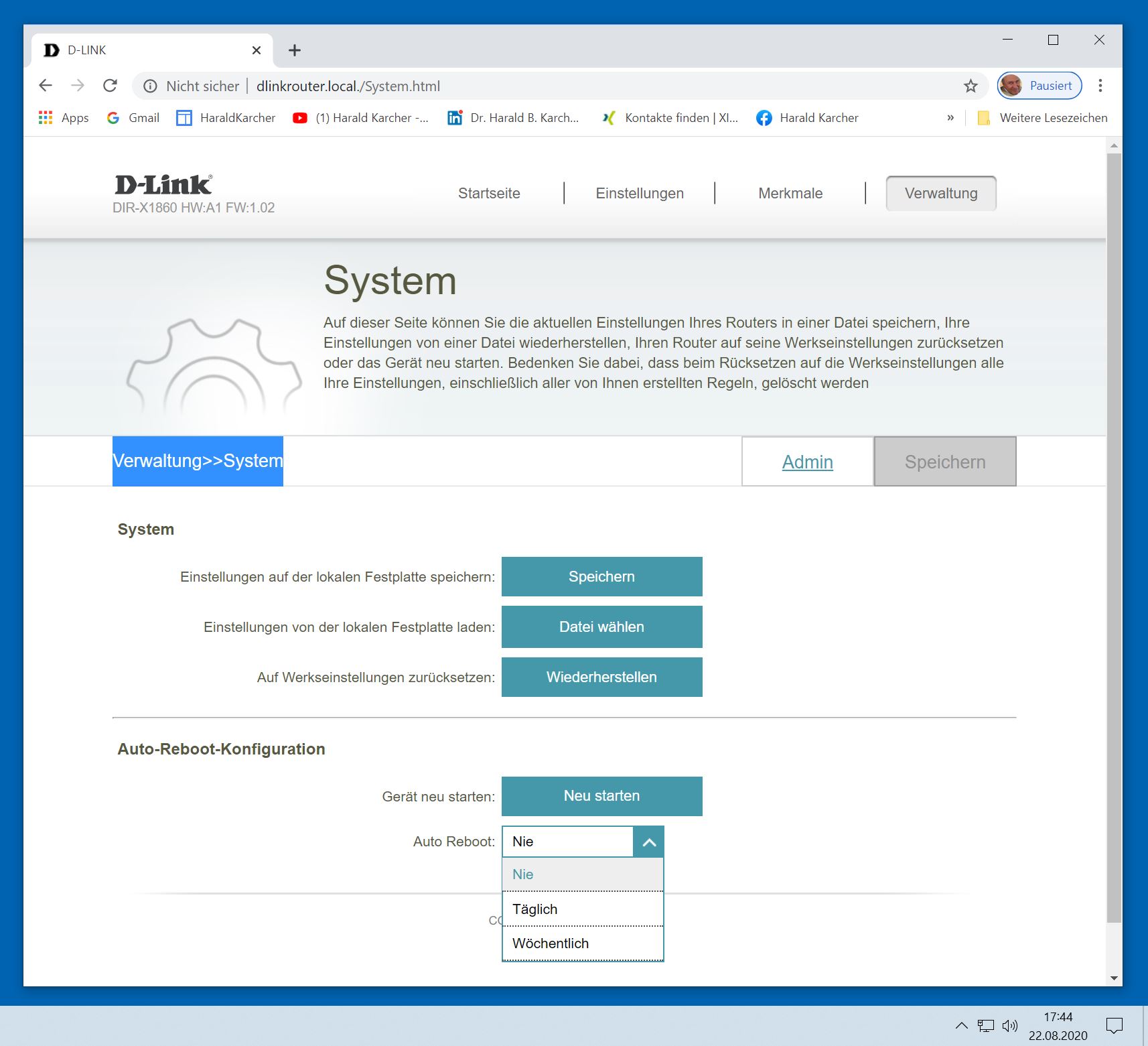Open the Verwaltung menu tab
Image resolution: width=1148 pixels, height=1046 pixels.
pos(940,194)
